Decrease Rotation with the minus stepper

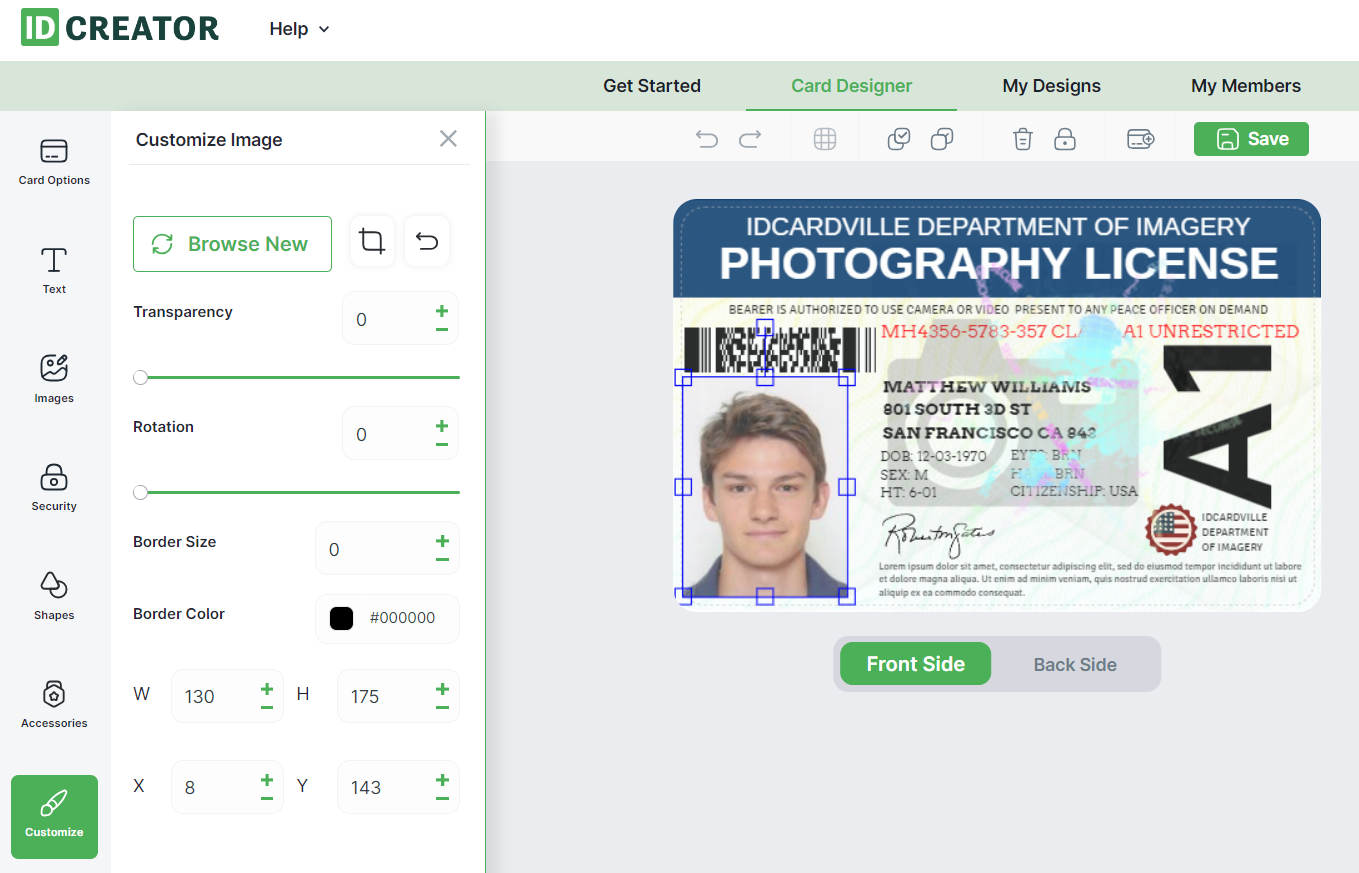click(x=441, y=444)
